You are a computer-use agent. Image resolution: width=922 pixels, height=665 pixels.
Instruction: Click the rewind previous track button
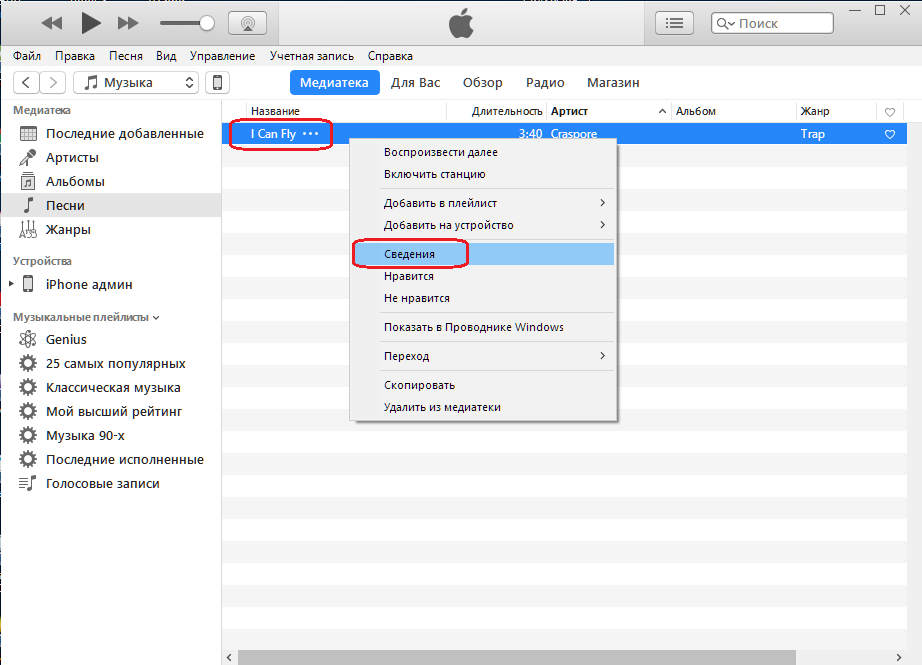(x=52, y=24)
